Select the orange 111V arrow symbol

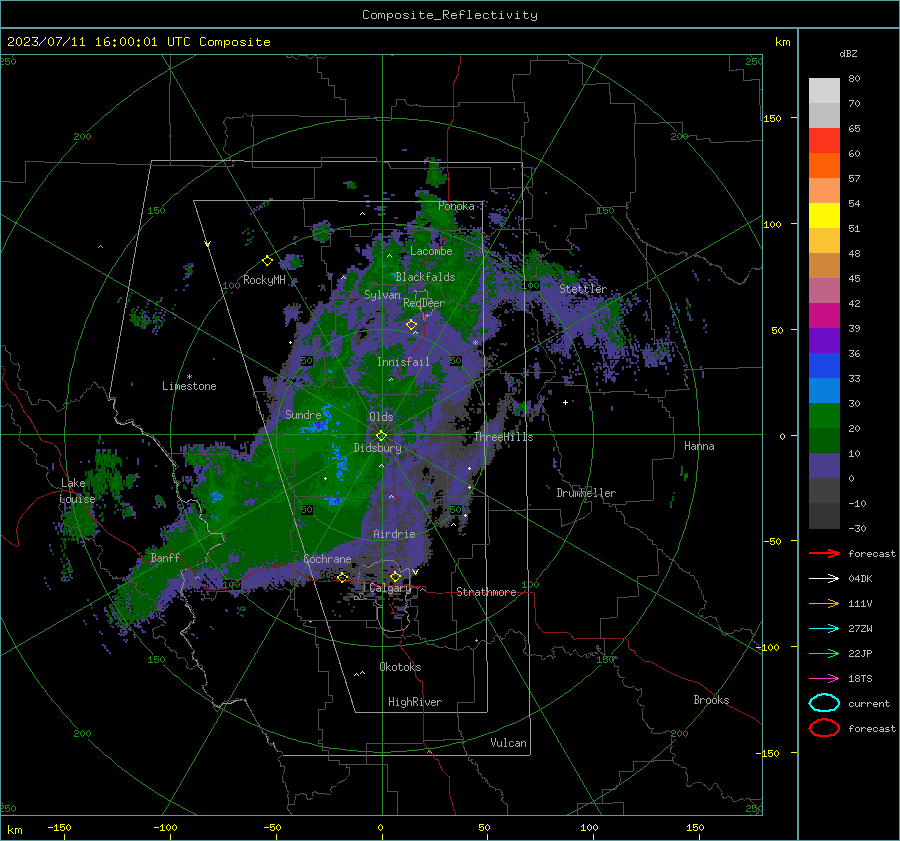824,603
